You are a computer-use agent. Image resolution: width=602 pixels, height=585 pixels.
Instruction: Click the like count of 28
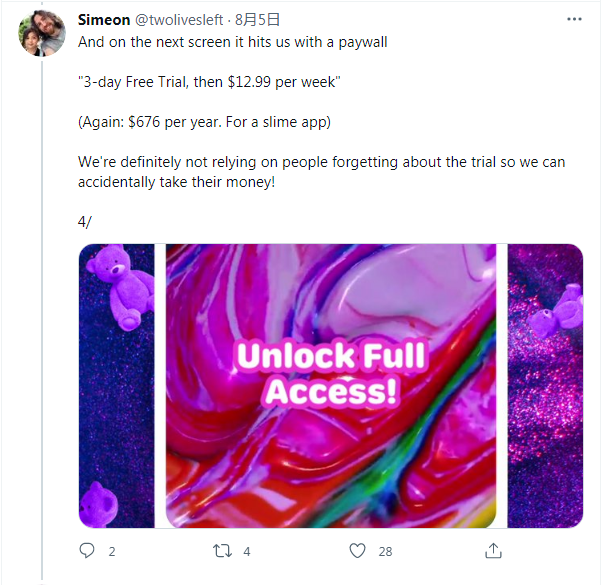click(x=385, y=551)
